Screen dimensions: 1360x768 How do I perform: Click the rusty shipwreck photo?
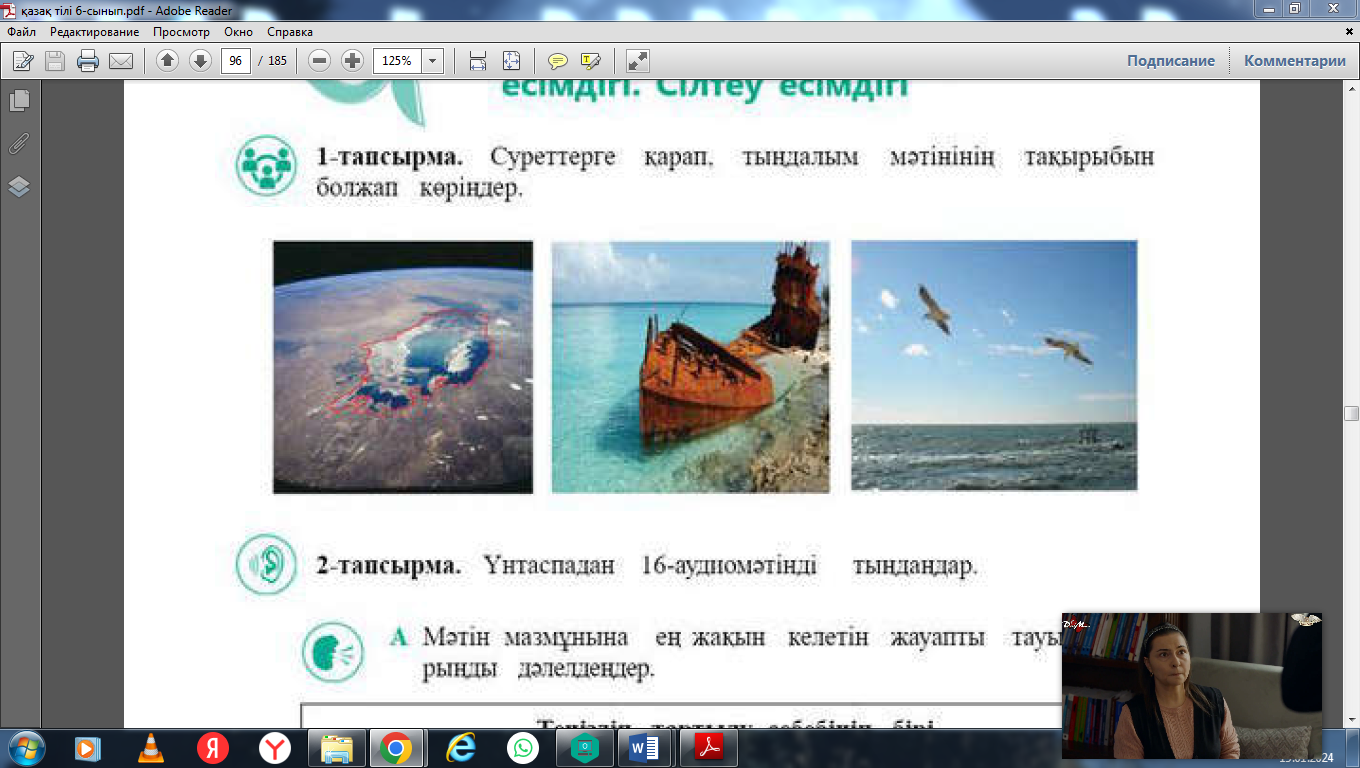[690, 366]
